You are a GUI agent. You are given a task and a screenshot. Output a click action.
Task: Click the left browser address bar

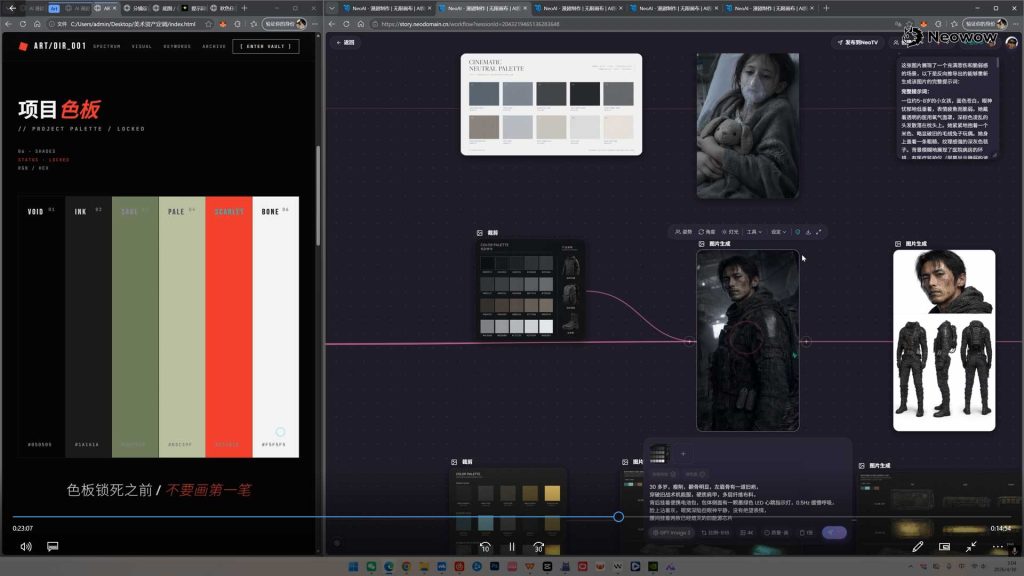(131, 24)
